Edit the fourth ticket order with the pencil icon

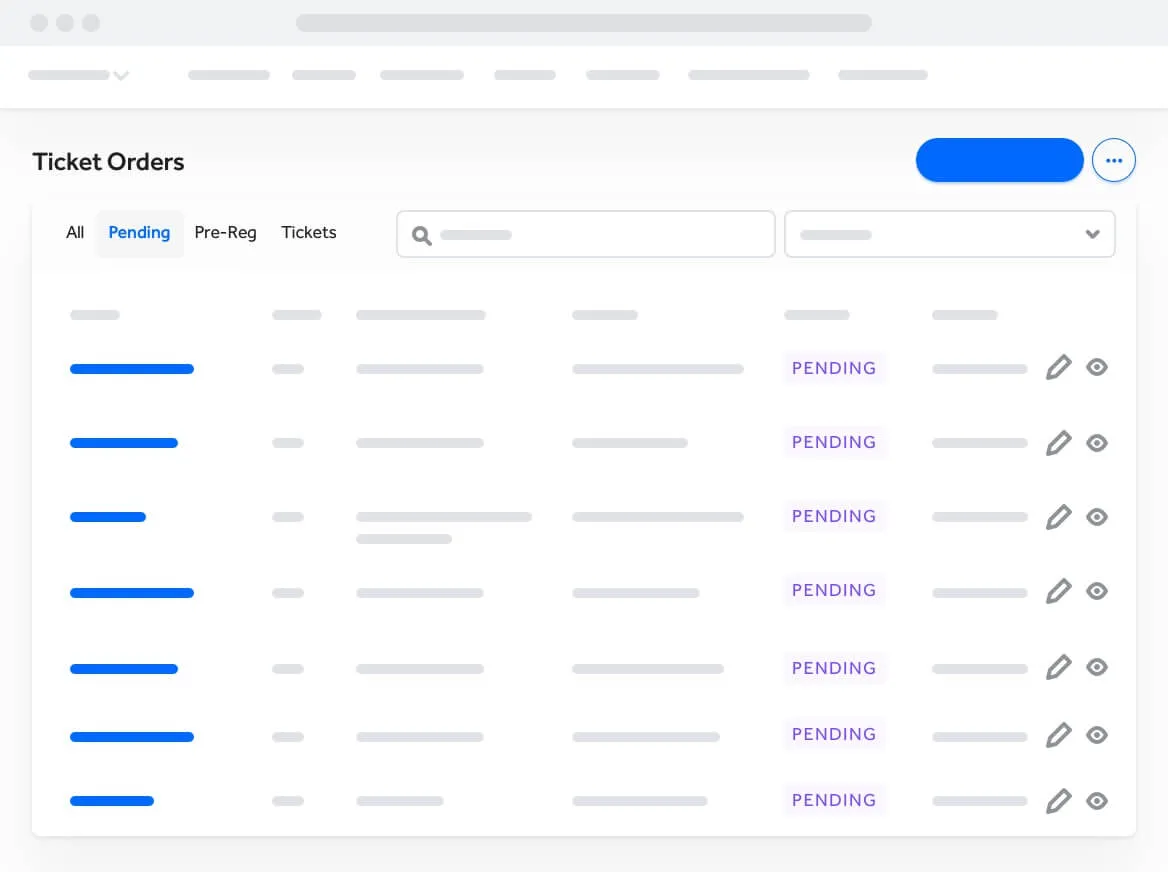pyautogui.click(x=1059, y=591)
